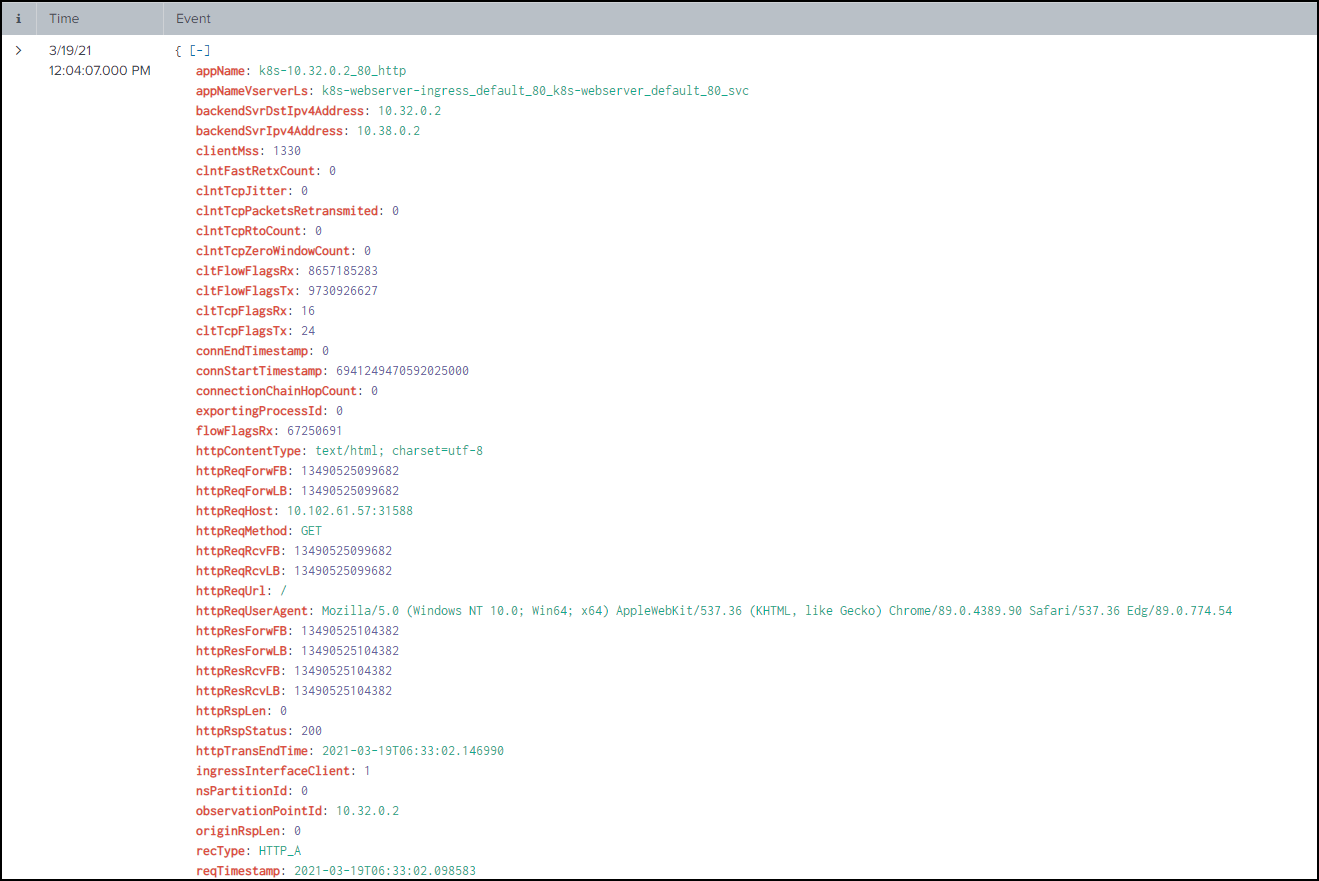Click the info 'i' column header
Image resolution: width=1319 pixels, height=881 pixels.
[19, 19]
